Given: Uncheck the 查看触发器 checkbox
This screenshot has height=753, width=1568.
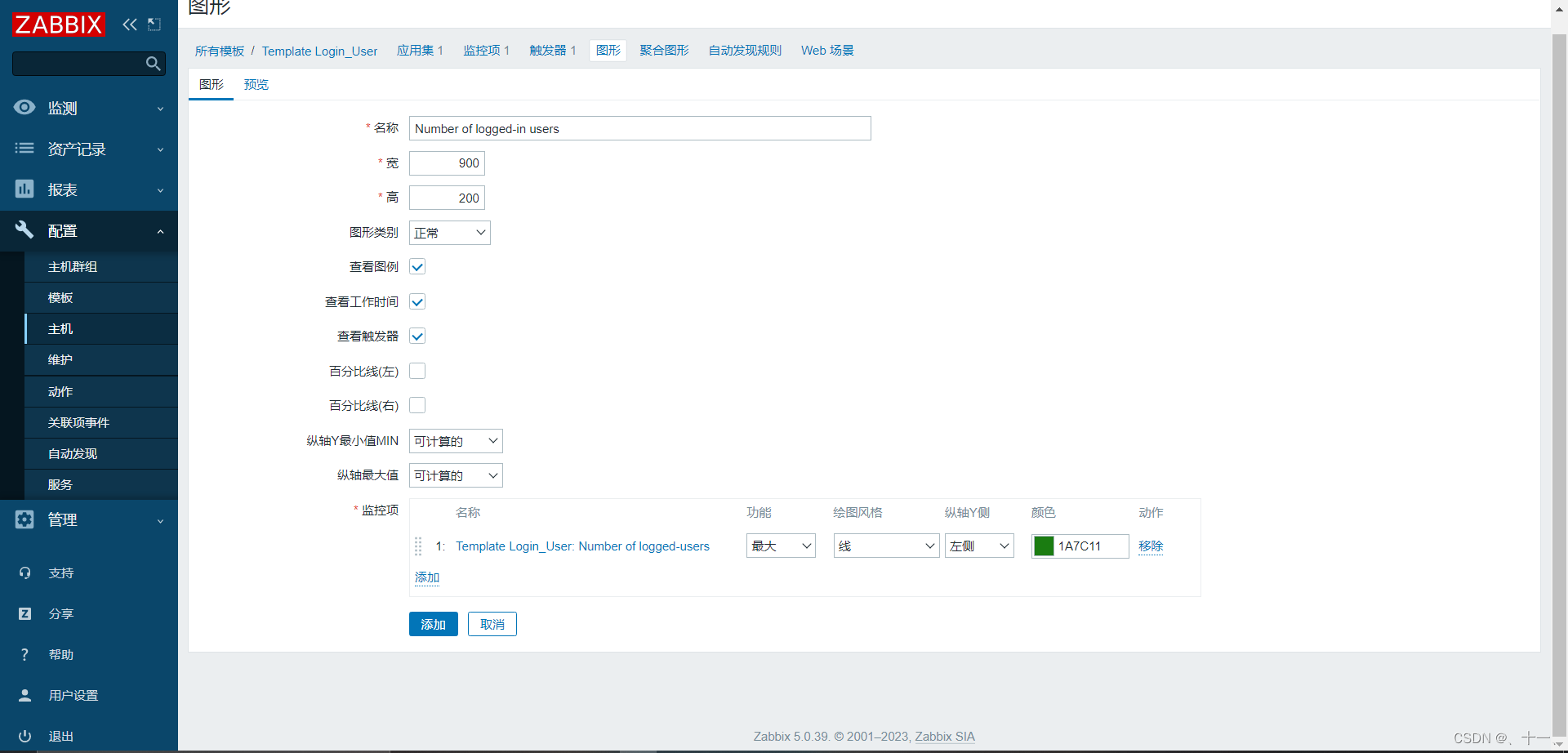Looking at the screenshot, I should click(417, 336).
